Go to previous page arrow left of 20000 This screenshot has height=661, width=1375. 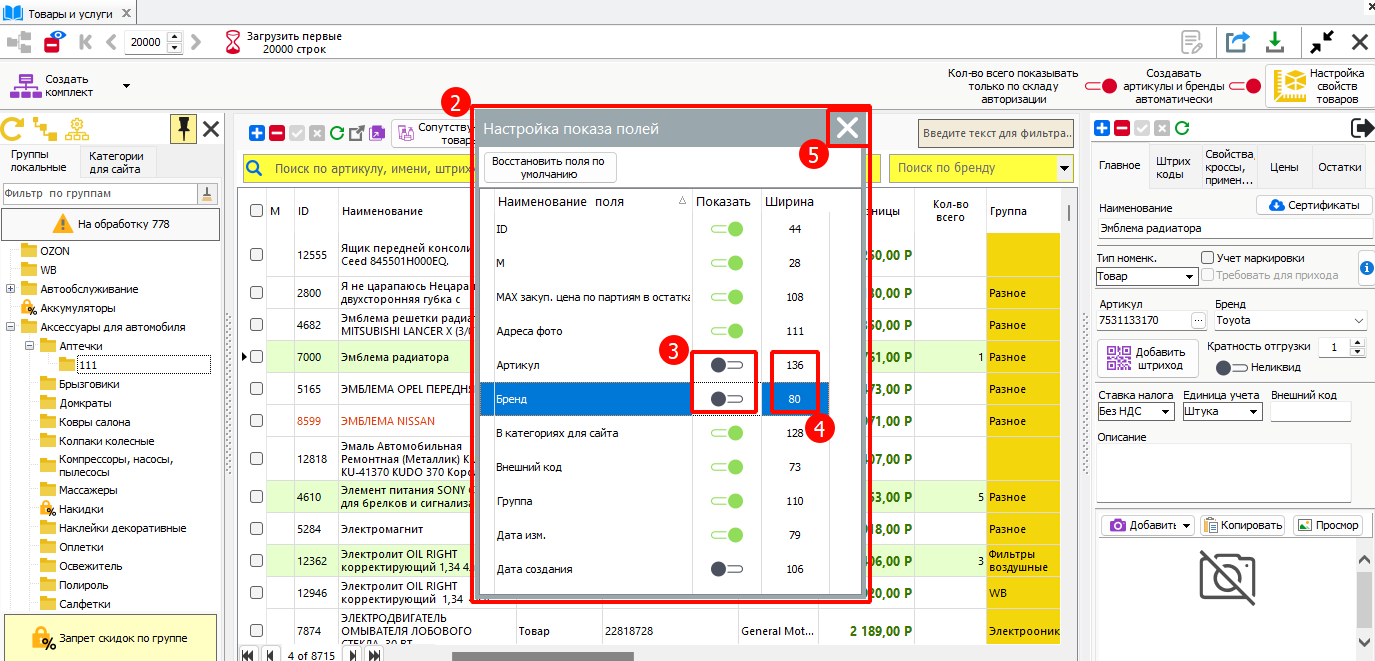click(x=111, y=42)
